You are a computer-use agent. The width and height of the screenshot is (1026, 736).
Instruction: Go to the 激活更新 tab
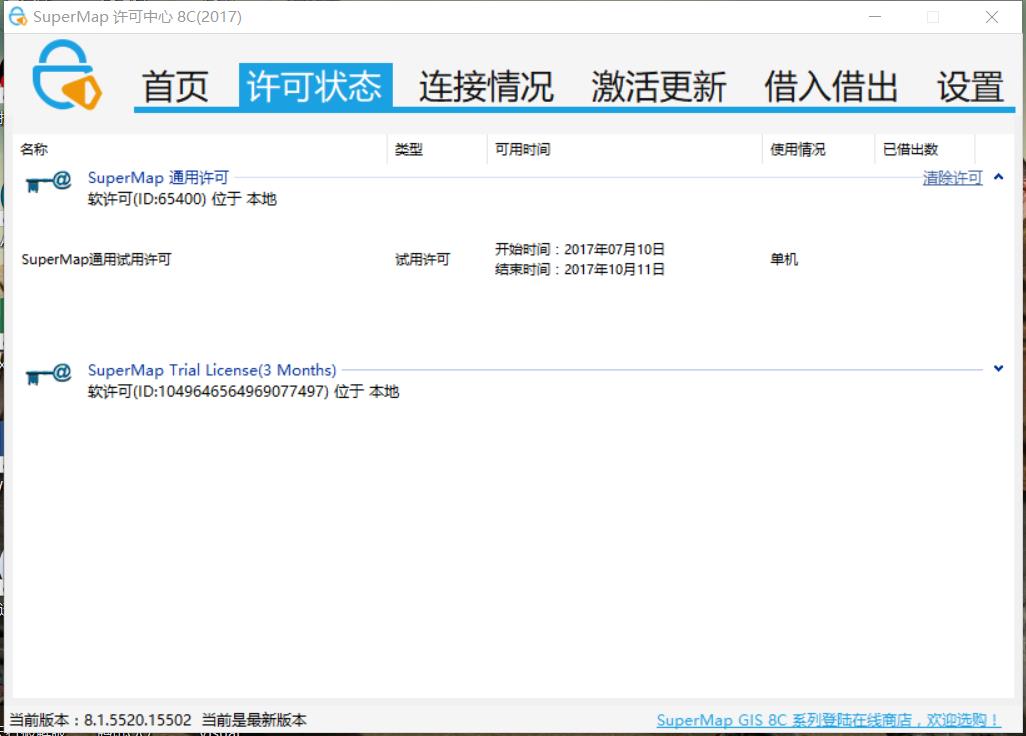[659, 86]
